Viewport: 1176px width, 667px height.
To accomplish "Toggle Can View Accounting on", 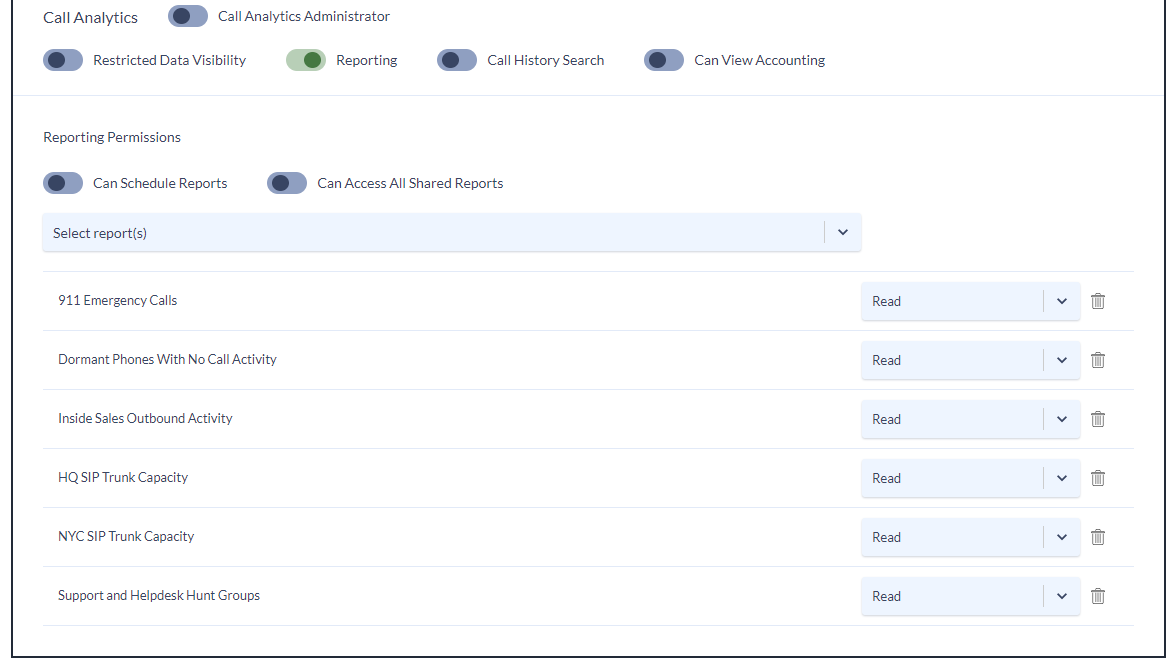I will point(664,60).
